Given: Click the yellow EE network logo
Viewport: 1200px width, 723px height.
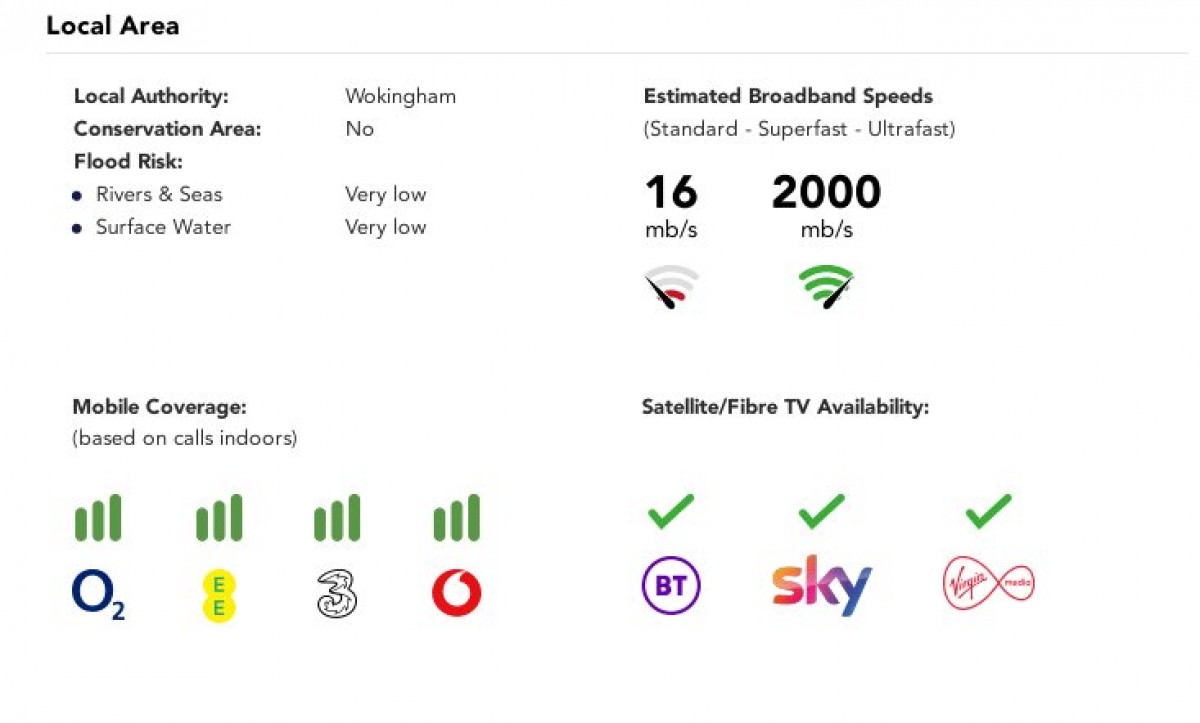Looking at the screenshot, I should tap(218, 595).
